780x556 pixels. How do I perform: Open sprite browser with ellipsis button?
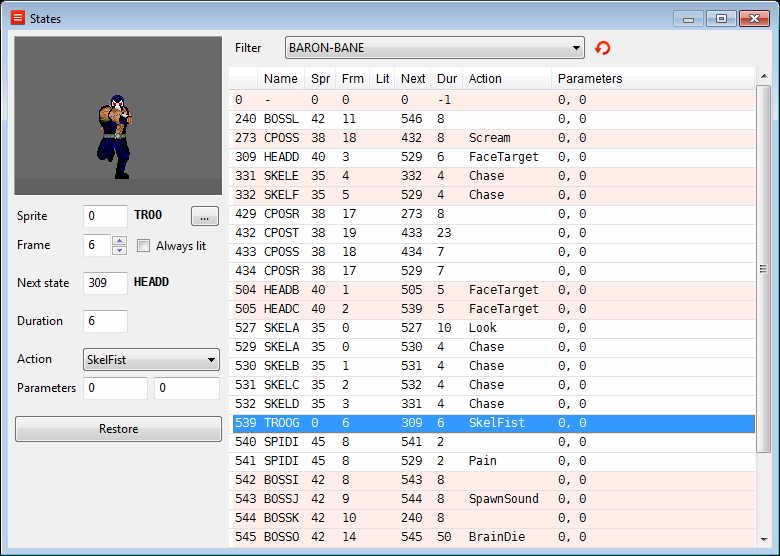pyautogui.click(x=204, y=216)
